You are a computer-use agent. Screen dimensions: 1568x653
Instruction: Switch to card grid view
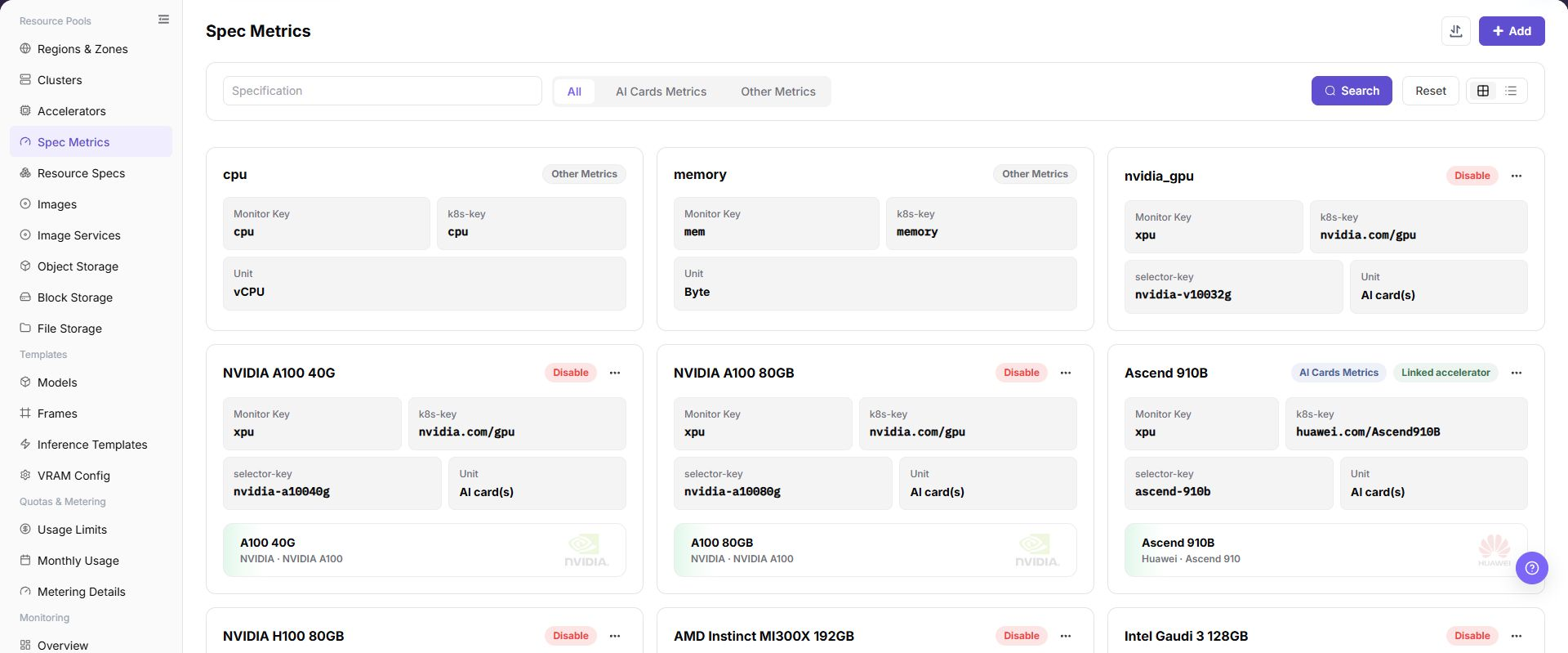pos(1483,91)
